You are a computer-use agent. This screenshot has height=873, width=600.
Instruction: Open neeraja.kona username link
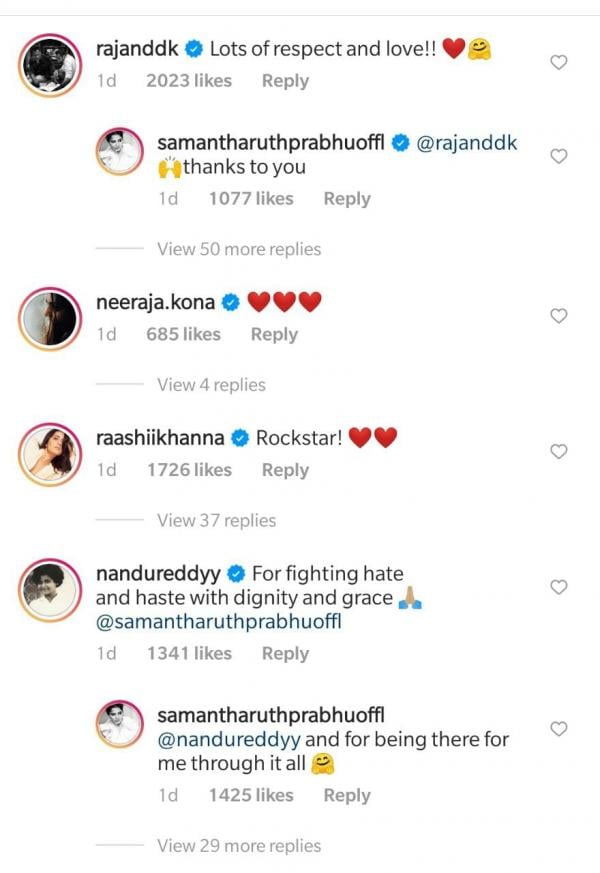155,300
